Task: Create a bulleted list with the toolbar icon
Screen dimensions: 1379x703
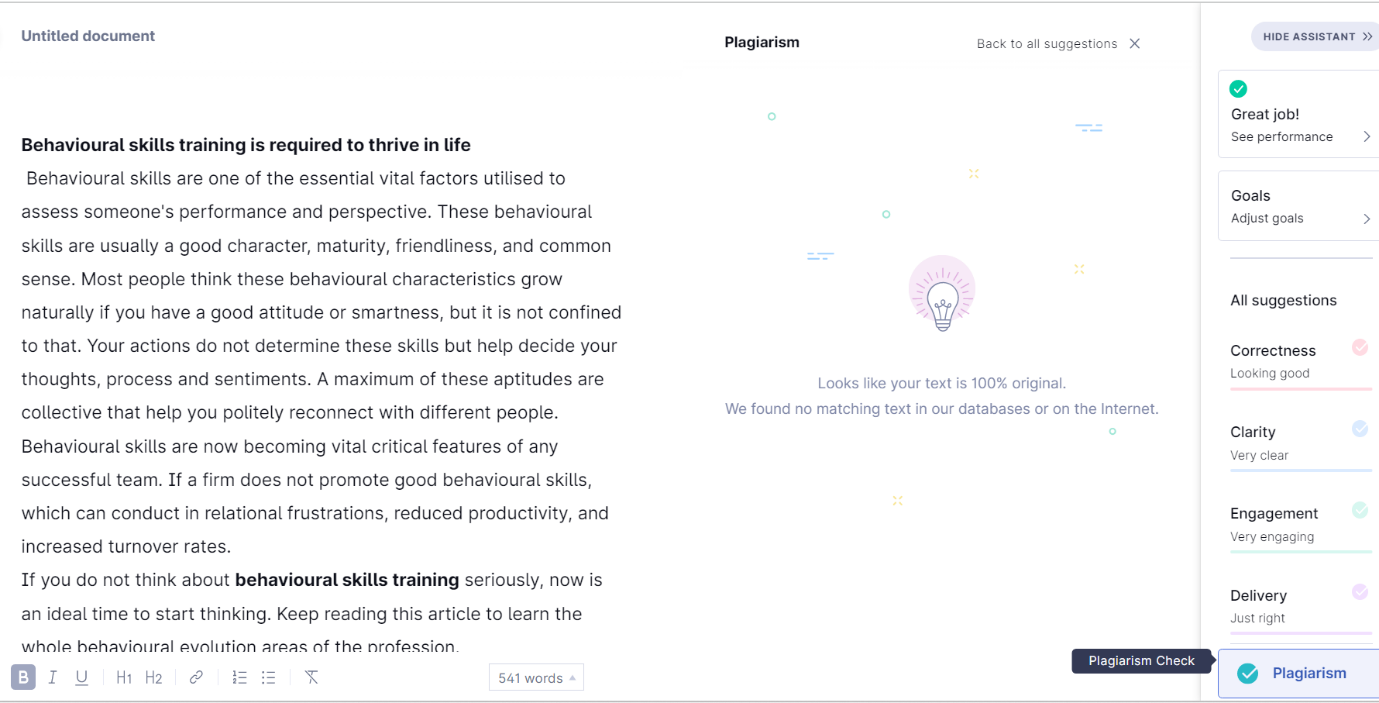Action: 268,677
